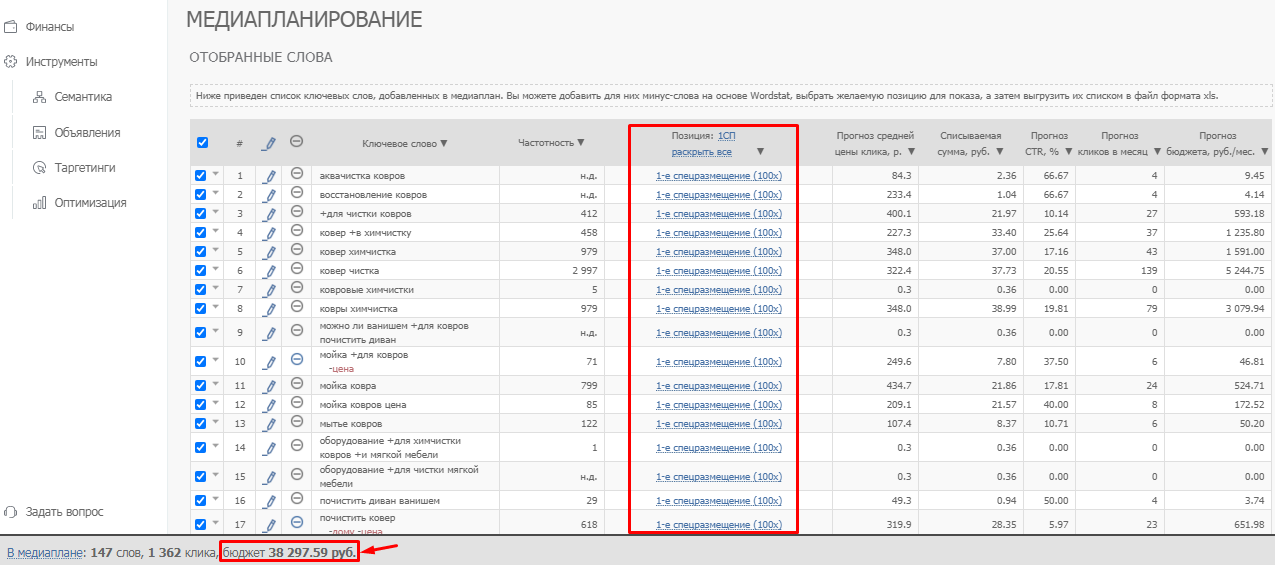Sort by the Частотность column arrow
This screenshot has height=565, width=1275.
click(x=581, y=143)
